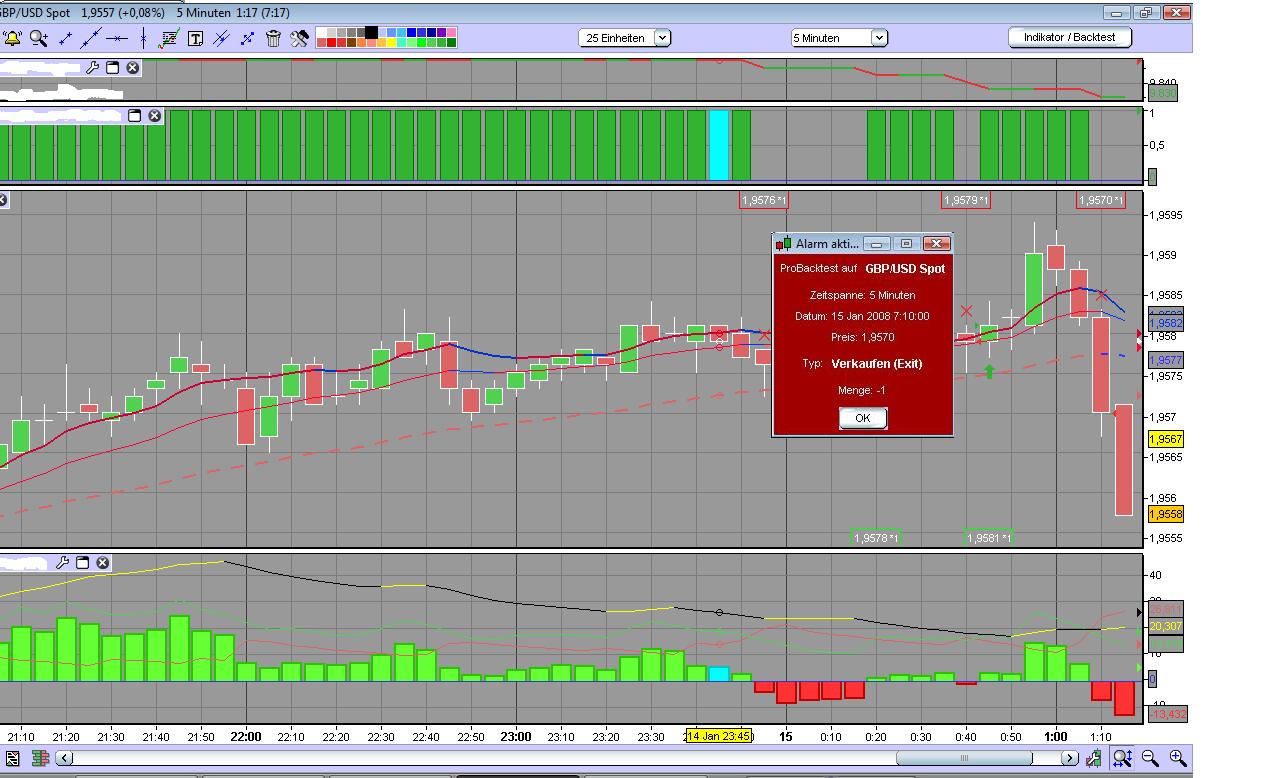Click the '-13,432' indicator value label
Screen dimensions: 1280x778
1167,714
